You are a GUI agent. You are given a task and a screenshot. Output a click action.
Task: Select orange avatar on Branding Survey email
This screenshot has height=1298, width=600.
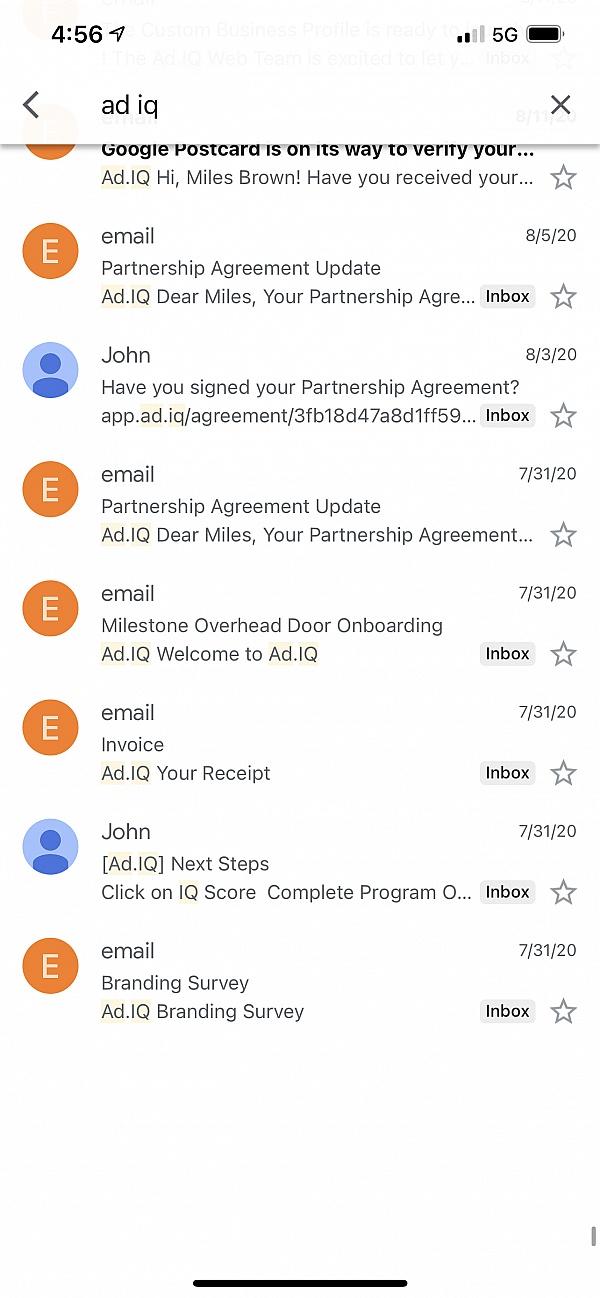tap(50, 966)
